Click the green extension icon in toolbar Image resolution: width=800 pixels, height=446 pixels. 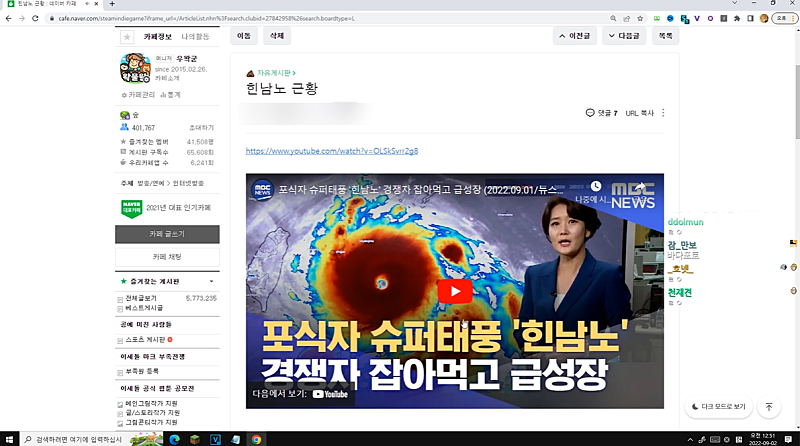click(657, 18)
